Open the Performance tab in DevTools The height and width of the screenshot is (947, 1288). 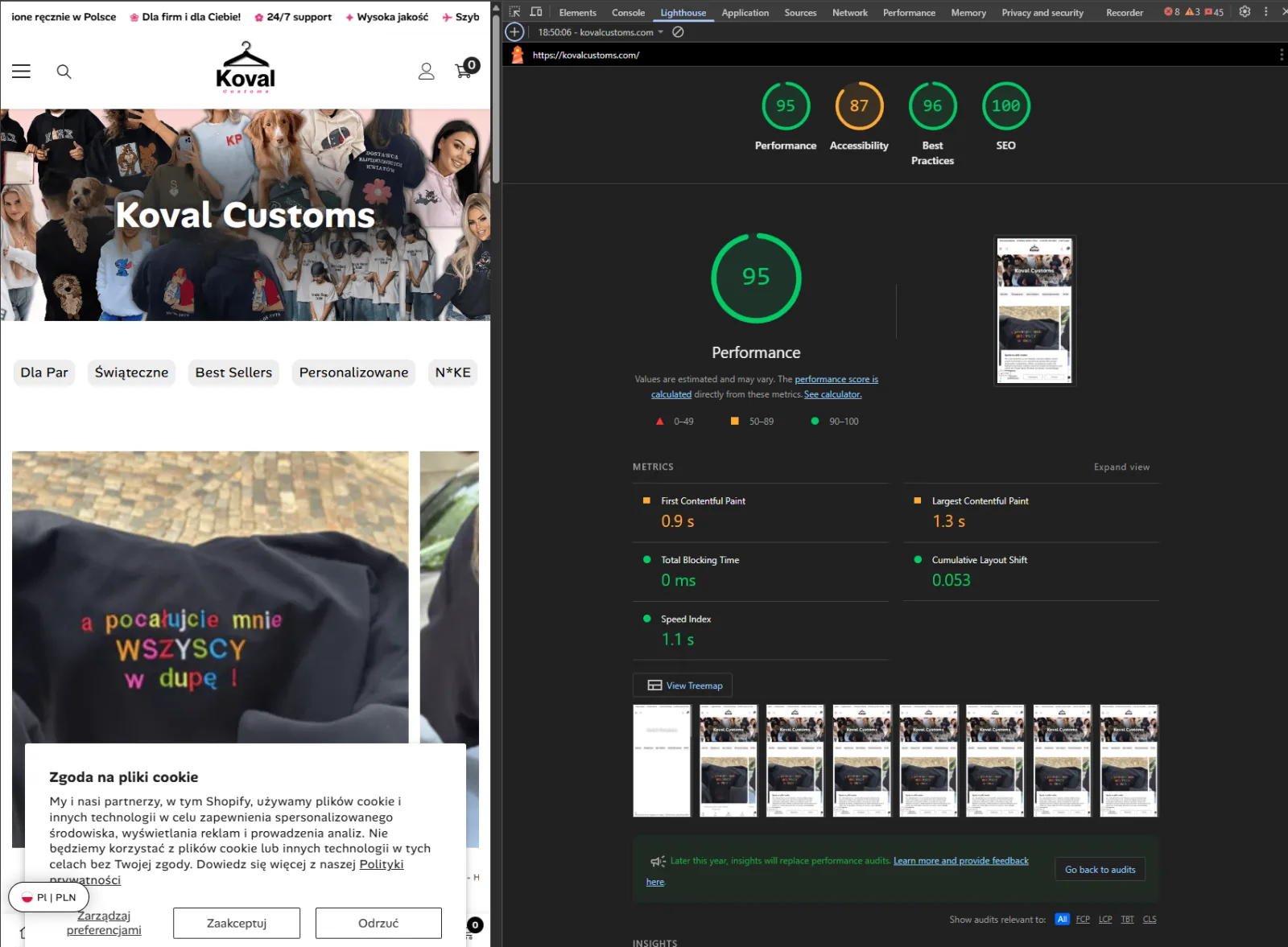coord(909,12)
